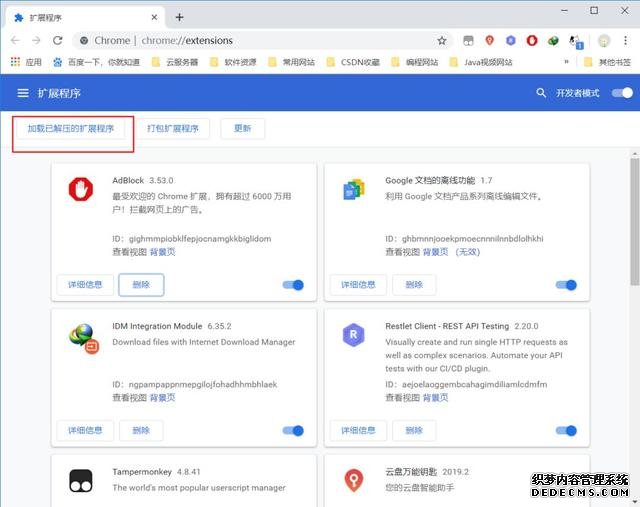Open IDM Integration Module 详细信息
640x507 pixels.
pyautogui.click(x=85, y=430)
